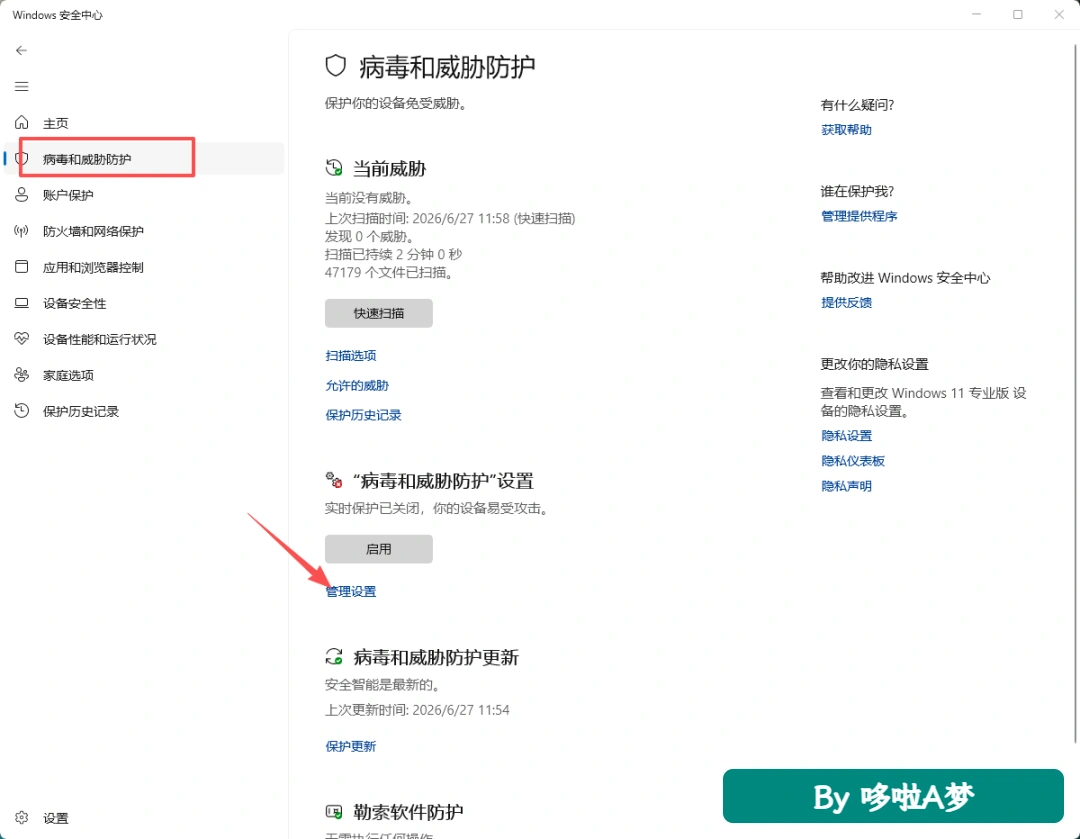The height and width of the screenshot is (839, 1080).
Task: Click the vertical scrollbar on the right edge
Action: (x=1077, y=393)
